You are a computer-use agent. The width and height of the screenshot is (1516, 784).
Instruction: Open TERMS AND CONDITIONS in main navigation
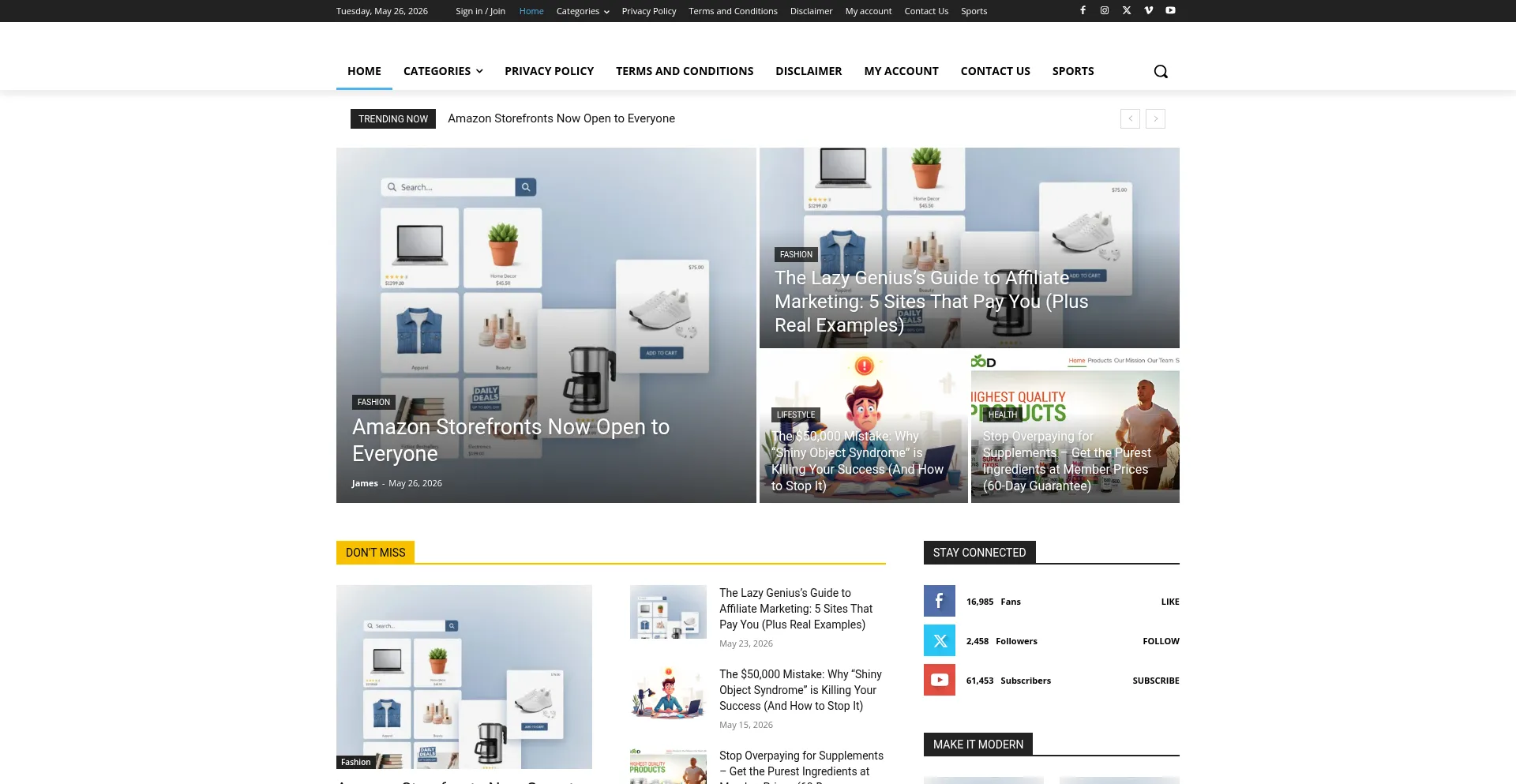(685, 71)
